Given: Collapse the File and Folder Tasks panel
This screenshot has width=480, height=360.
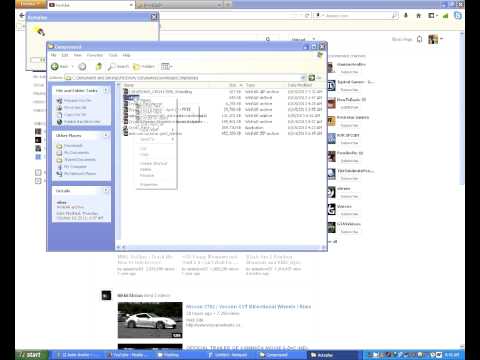Looking at the screenshot, I should (106, 90).
